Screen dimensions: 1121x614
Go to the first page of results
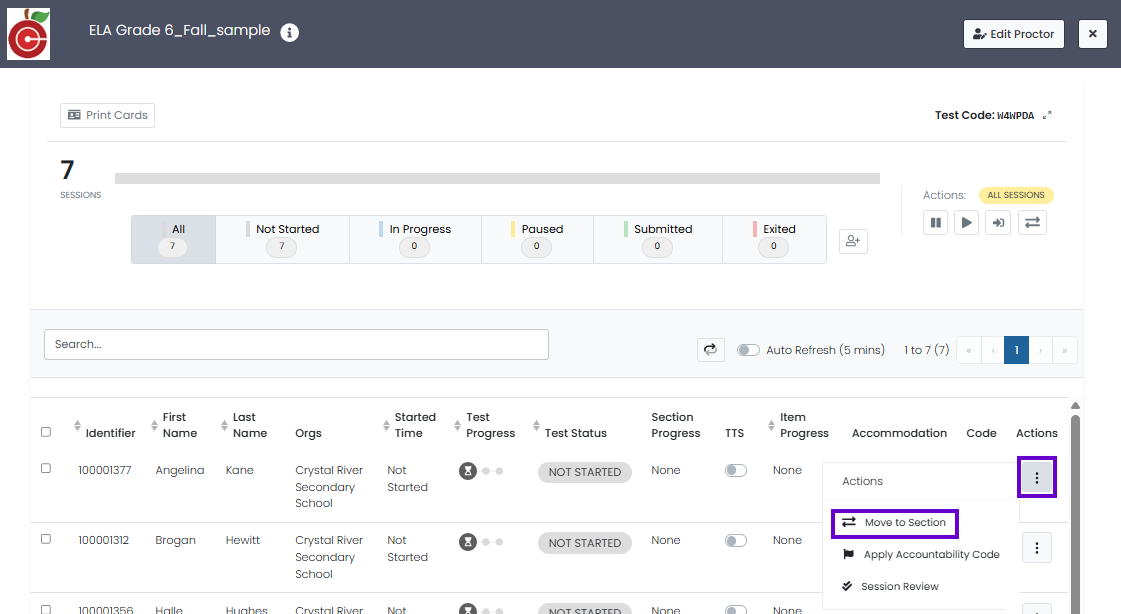point(969,350)
